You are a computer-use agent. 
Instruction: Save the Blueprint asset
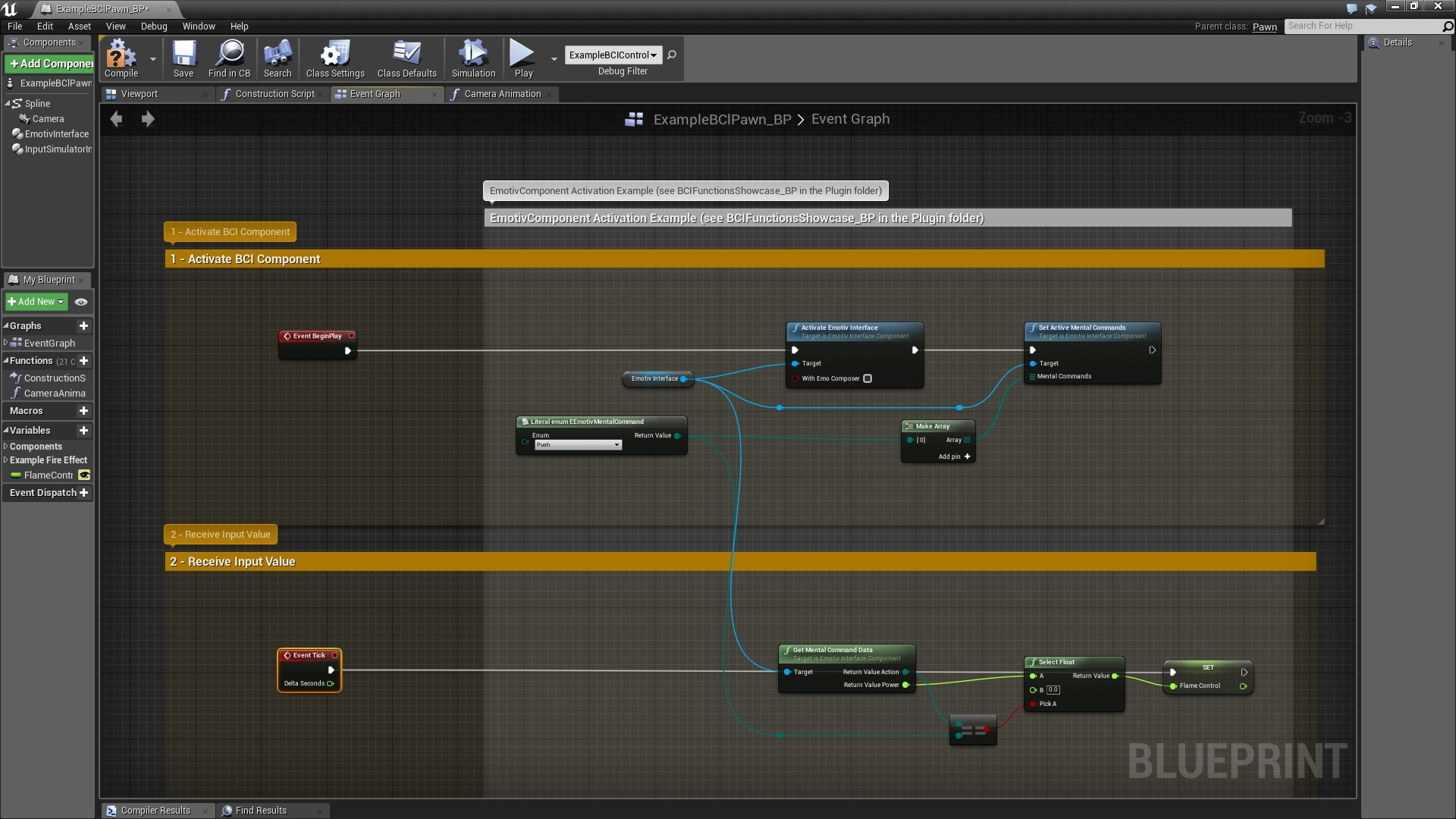(x=184, y=58)
